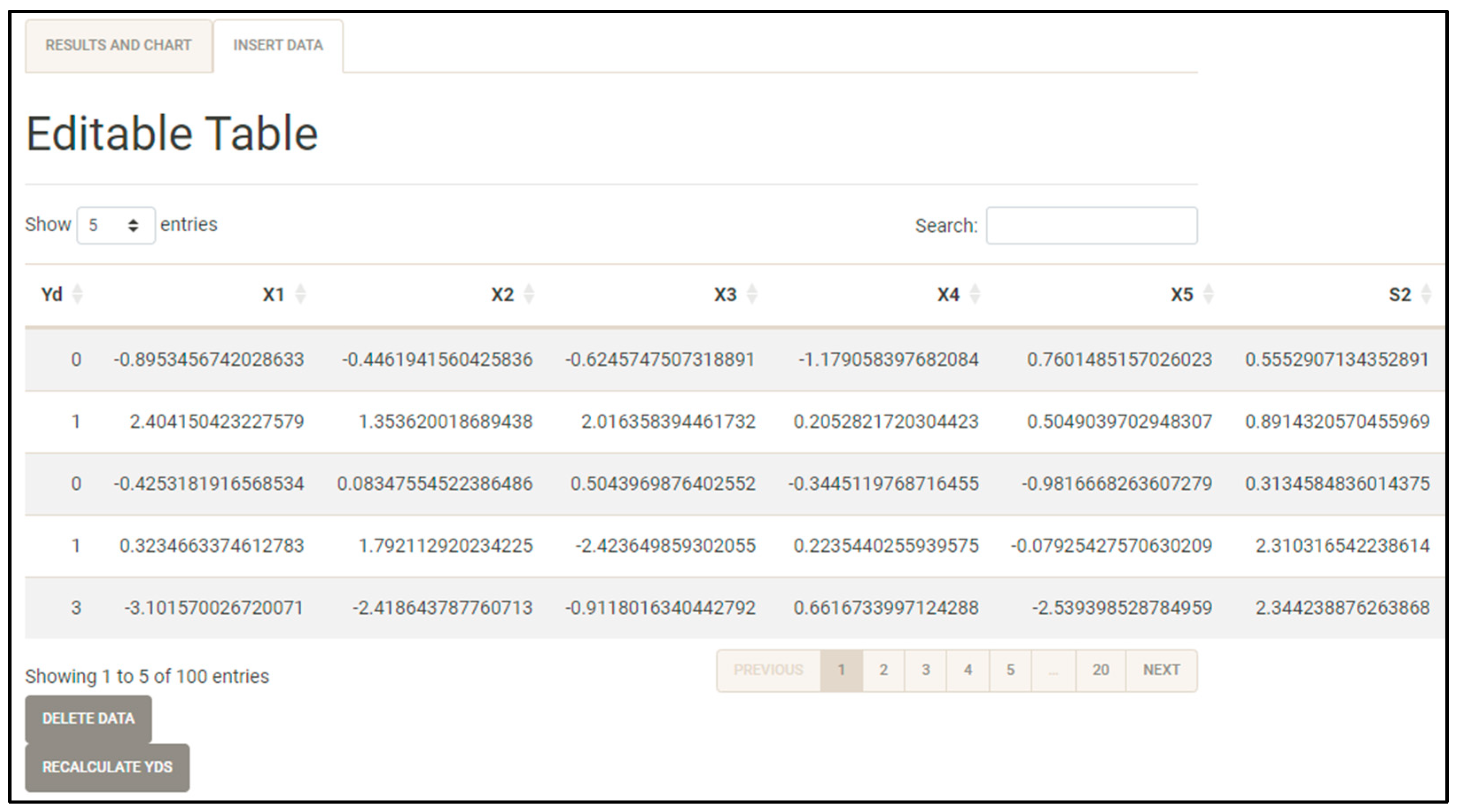Click the X3 column sort icon
1460x812 pixels.
click(x=752, y=294)
